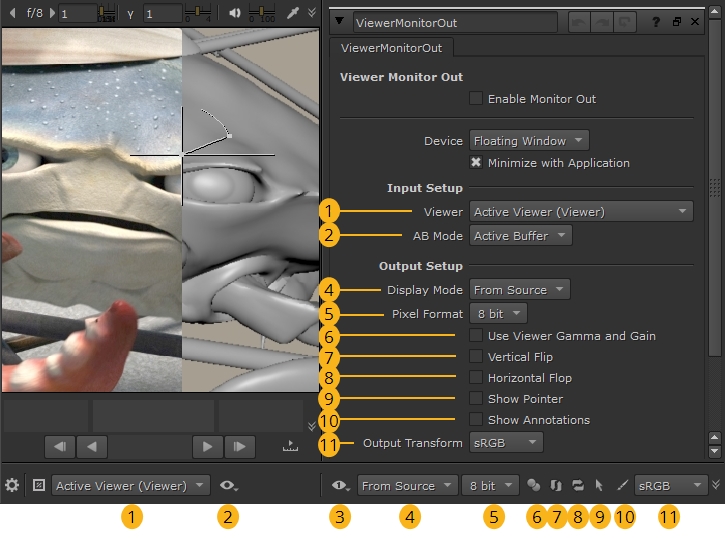Screen dimensions: 725x538
Task: Click the show pointer arrow icon in toolbar
Action: 600,486
